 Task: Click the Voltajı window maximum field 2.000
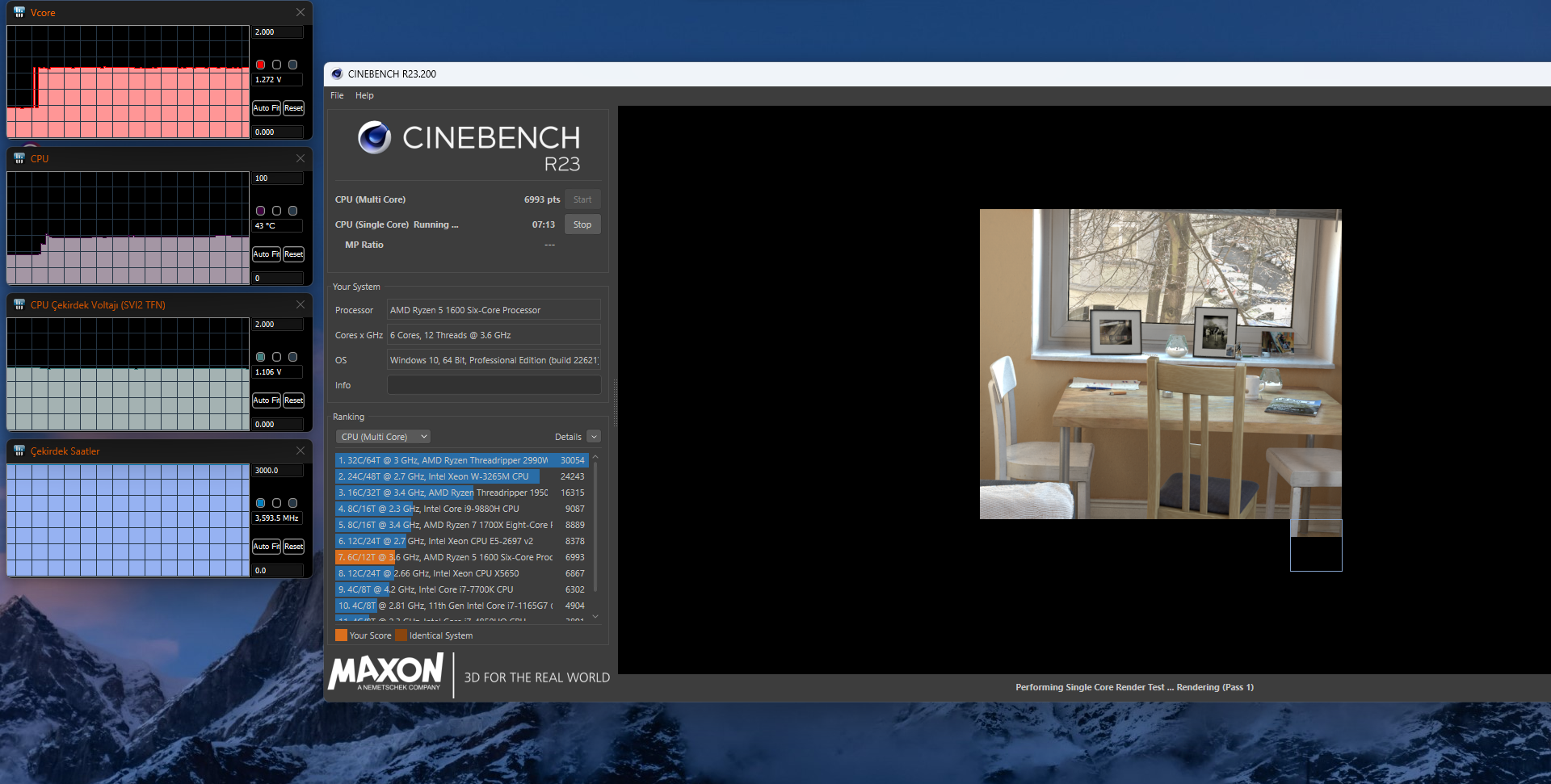coord(279,325)
